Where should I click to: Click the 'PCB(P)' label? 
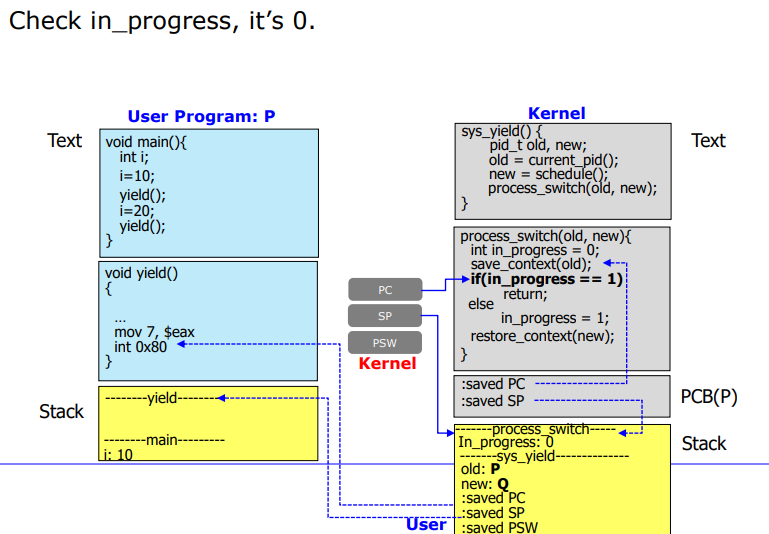(709, 397)
